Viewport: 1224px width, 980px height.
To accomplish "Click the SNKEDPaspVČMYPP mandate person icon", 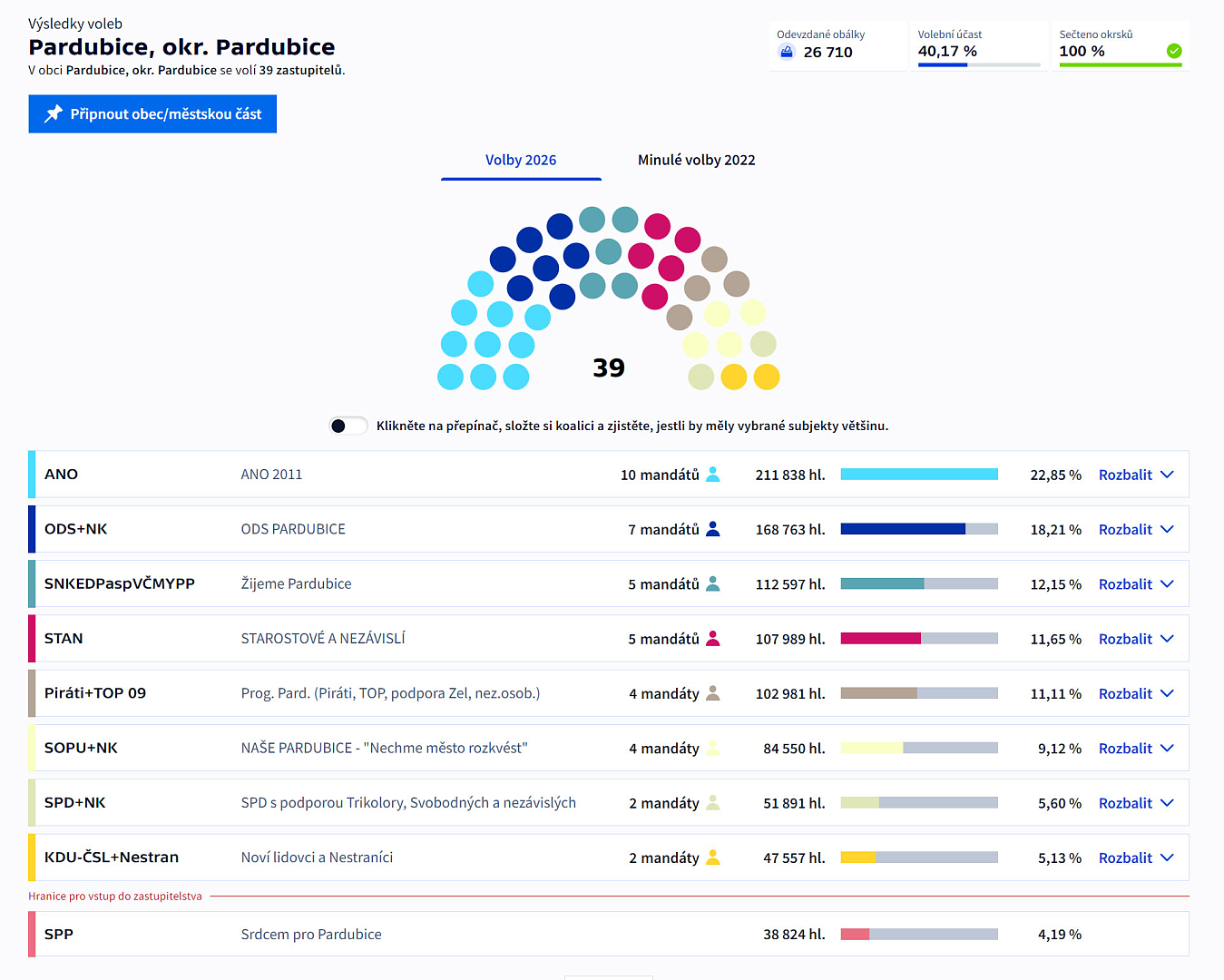I will [x=713, y=583].
